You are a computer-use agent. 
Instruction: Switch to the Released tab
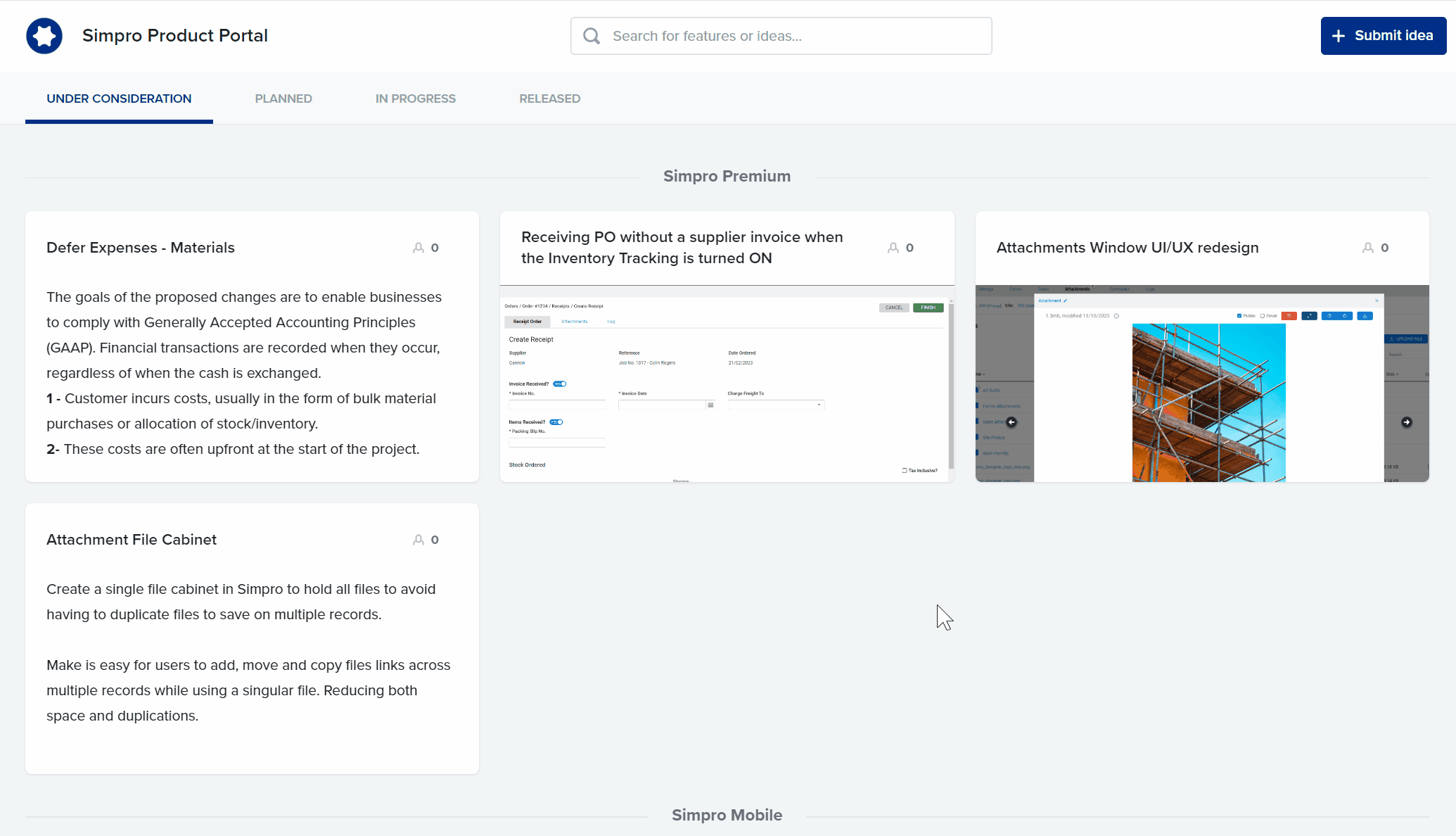(x=550, y=99)
